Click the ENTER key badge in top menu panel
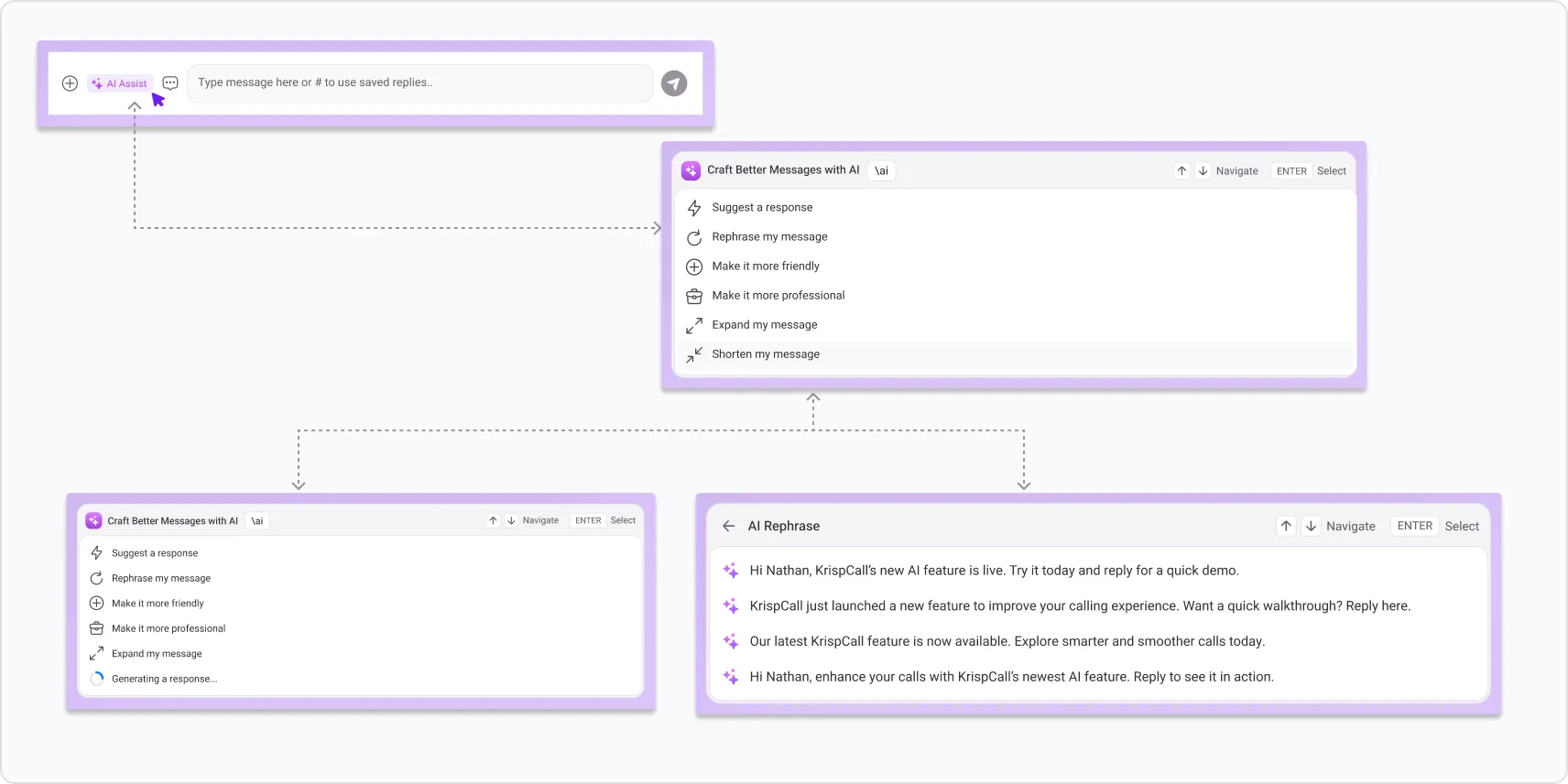 (x=1291, y=171)
